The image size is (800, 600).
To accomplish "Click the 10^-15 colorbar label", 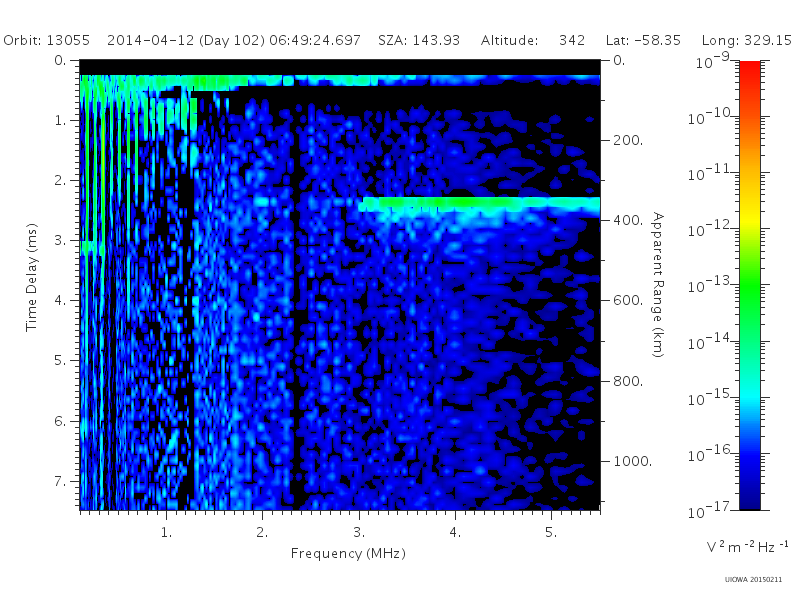I will 708,397.
